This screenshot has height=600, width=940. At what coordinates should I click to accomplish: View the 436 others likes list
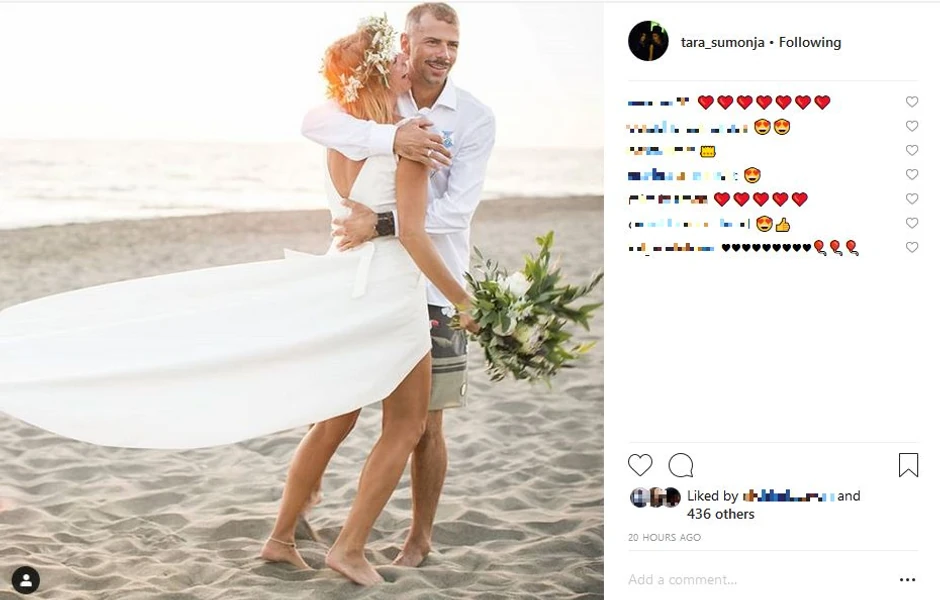[721, 514]
